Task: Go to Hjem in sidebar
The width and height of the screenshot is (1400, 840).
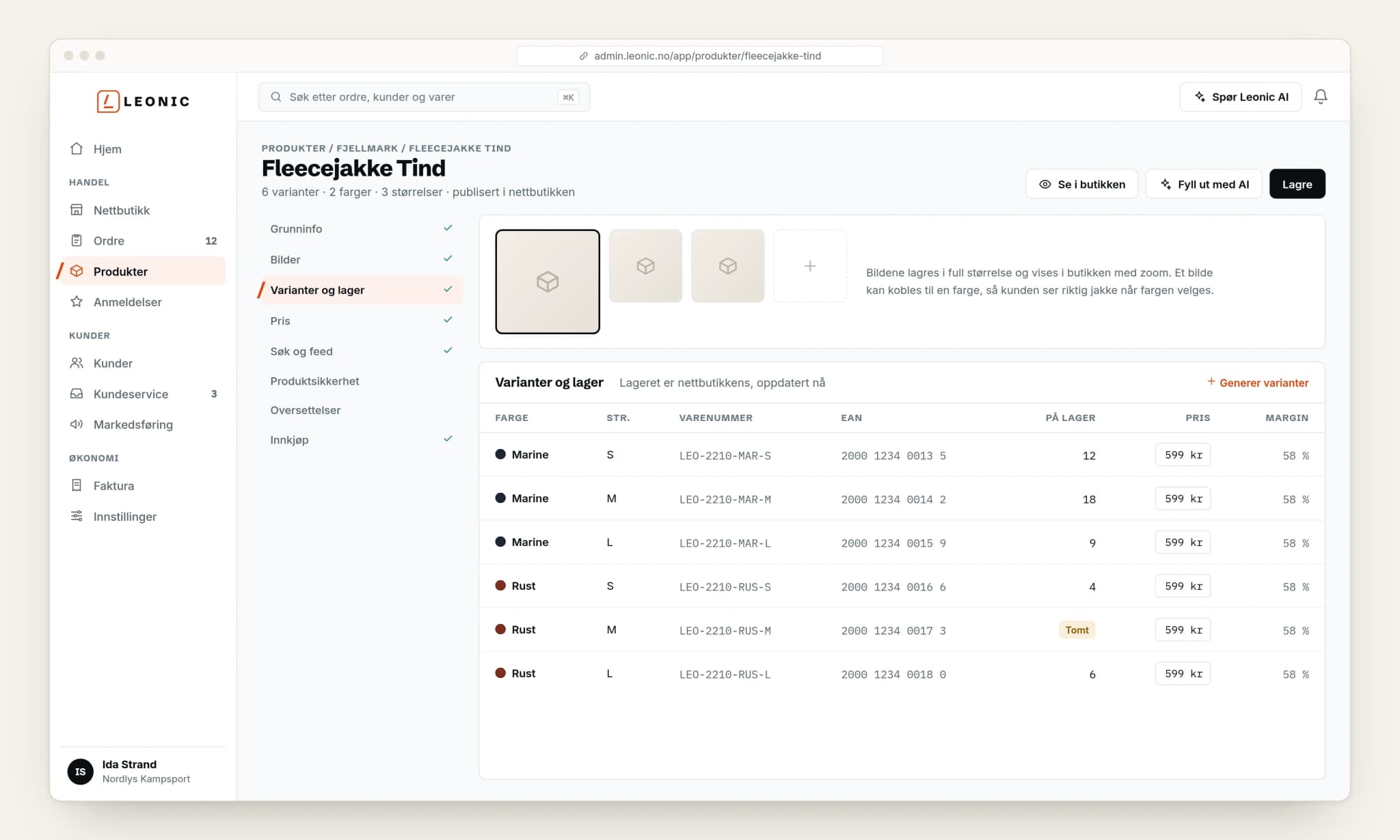Action: click(142, 149)
